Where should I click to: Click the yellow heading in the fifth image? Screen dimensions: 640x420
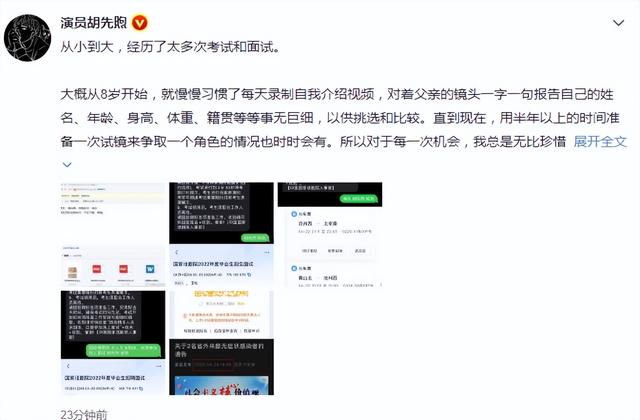pos(221,293)
